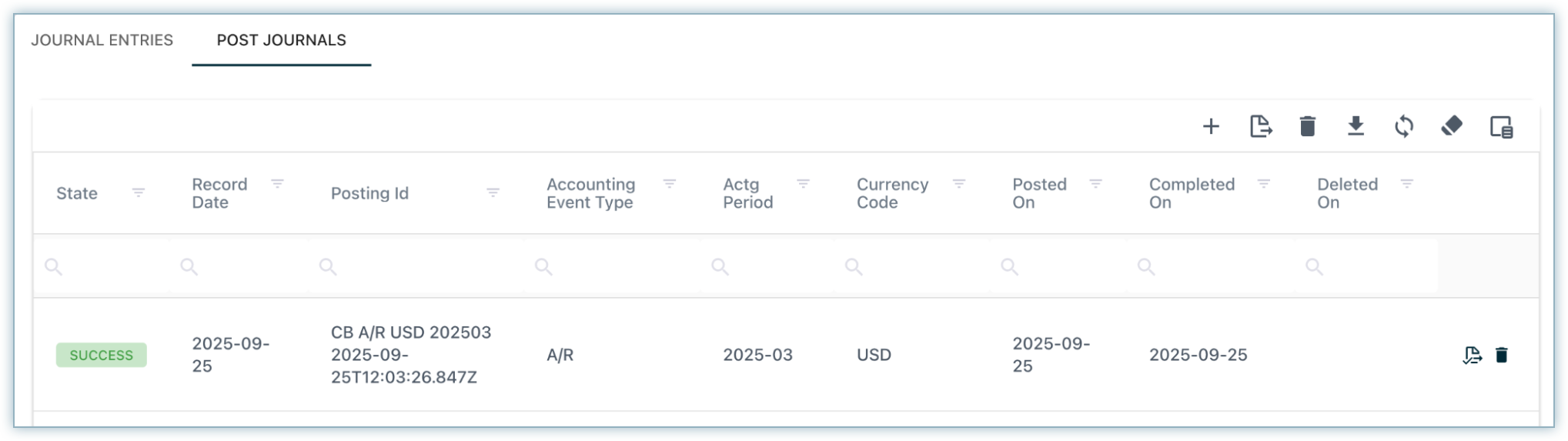1568x441 pixels.
Task: Click the SUCCESS status badge
Action: pos(101,355)
